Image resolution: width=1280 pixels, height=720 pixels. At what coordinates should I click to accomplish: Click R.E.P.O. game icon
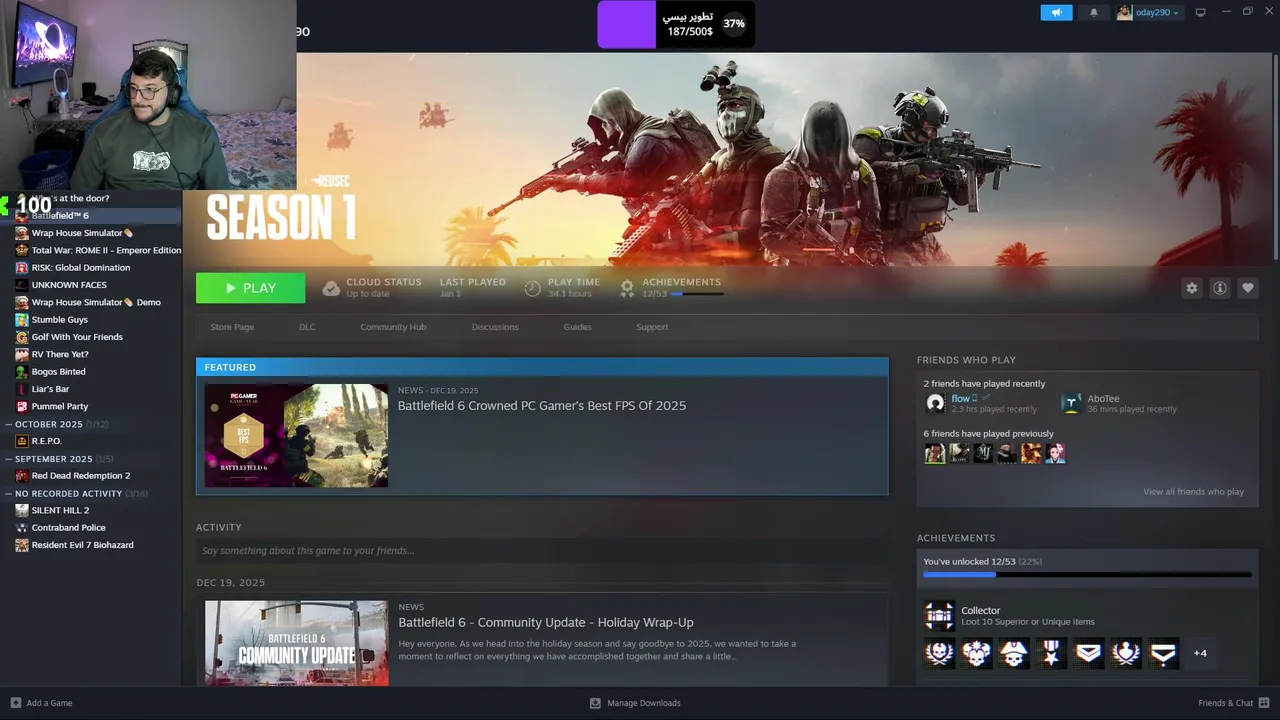[22, 441]
